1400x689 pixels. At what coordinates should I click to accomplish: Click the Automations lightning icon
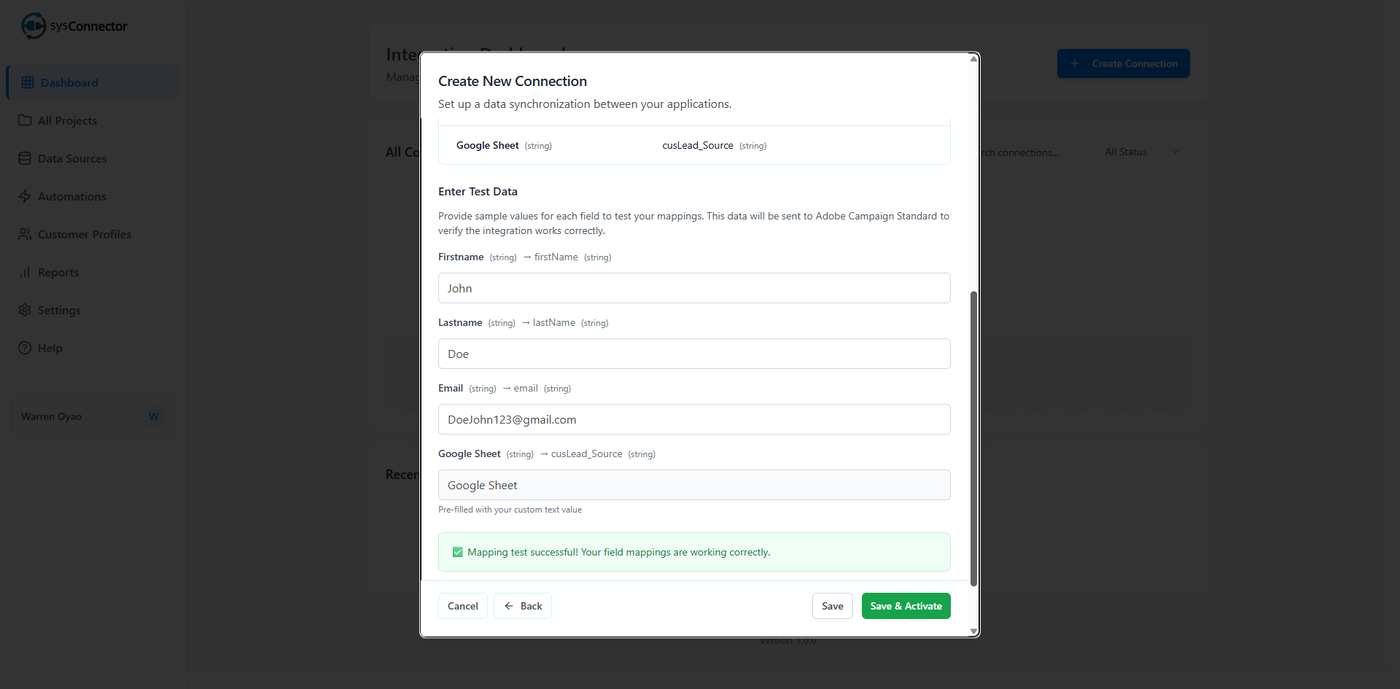25,197
